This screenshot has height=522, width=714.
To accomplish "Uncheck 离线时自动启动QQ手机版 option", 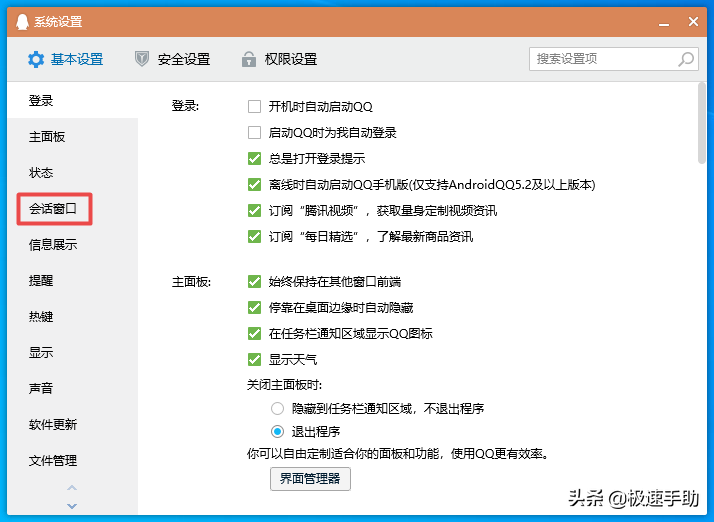I will [254, 184].
